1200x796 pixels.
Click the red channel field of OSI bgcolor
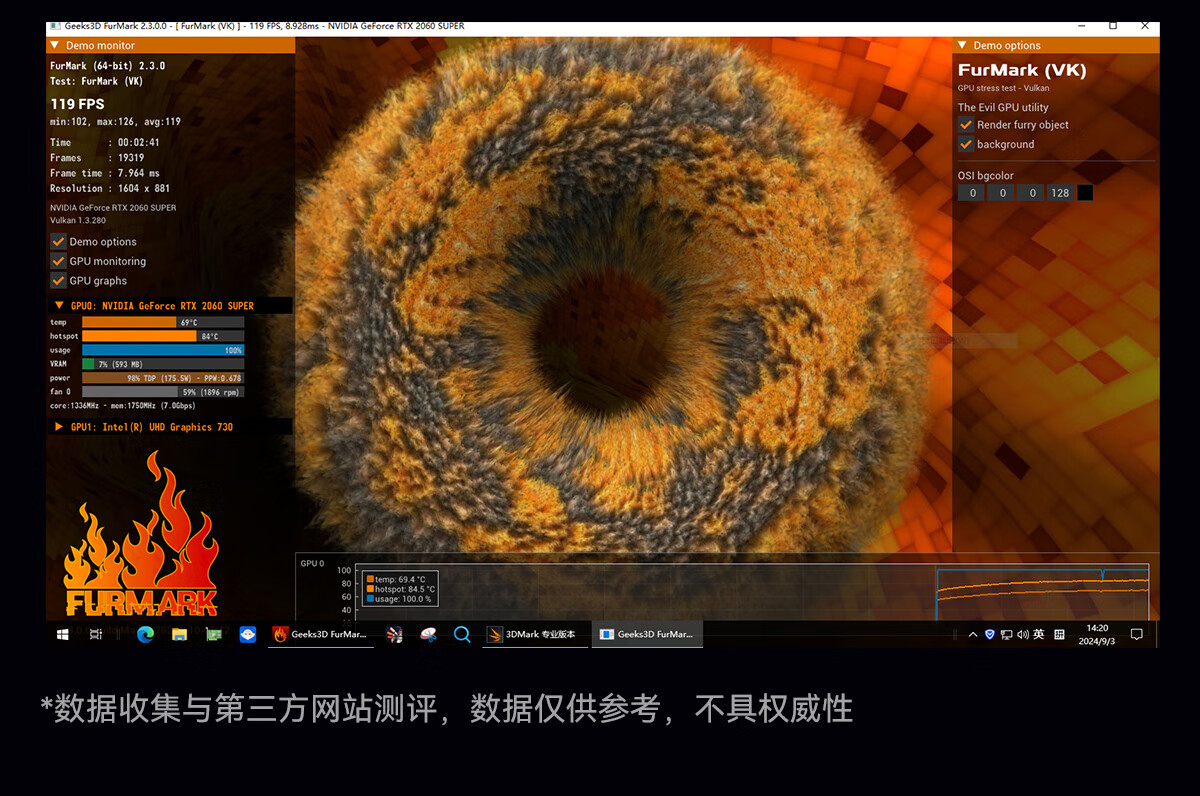point(970,193)
